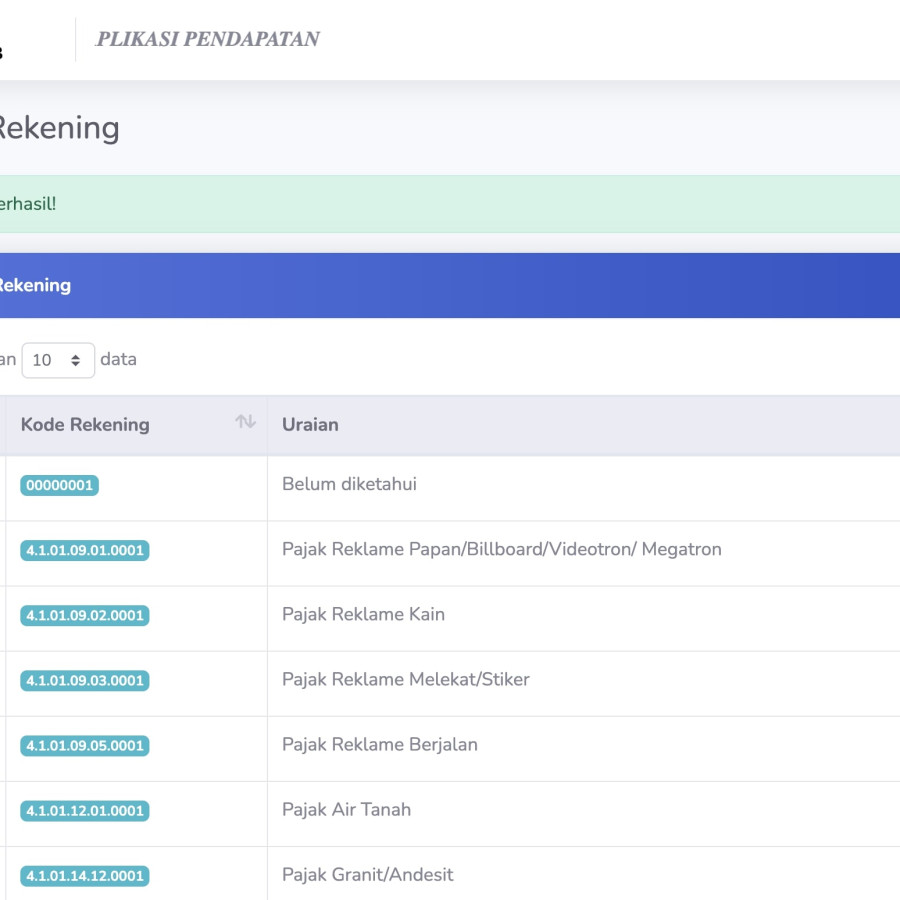Select badge 4.1.01.09.03.0001 beside Pajak Reklame Melekat/Stiker
Viewport: 900px width, 900px height.
click(85, 681)
